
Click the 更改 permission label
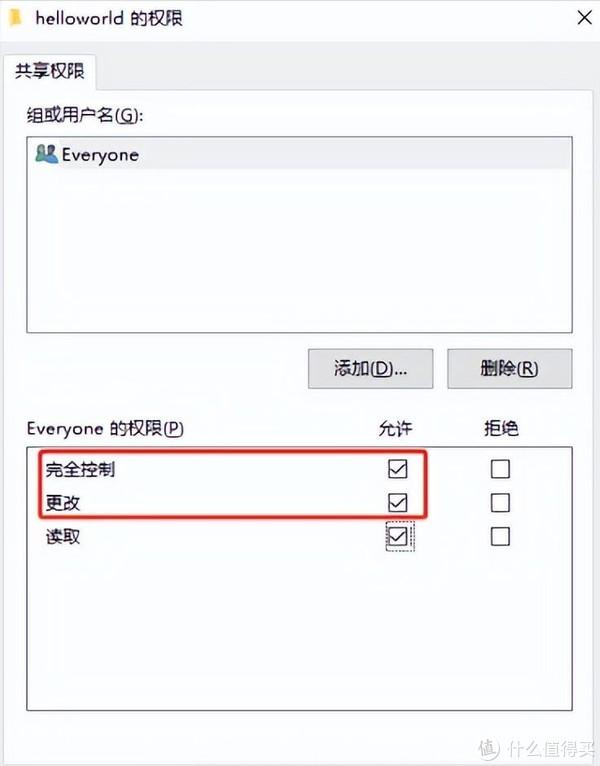(63, 503)
